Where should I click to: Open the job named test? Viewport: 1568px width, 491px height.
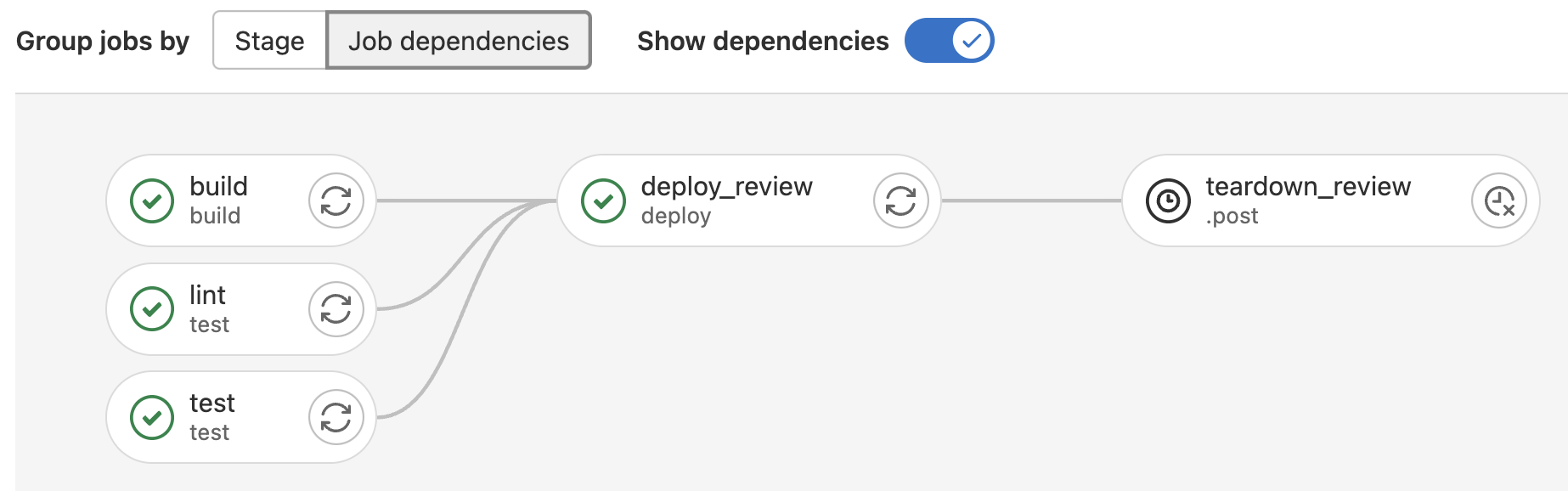[x=212, y=404]
